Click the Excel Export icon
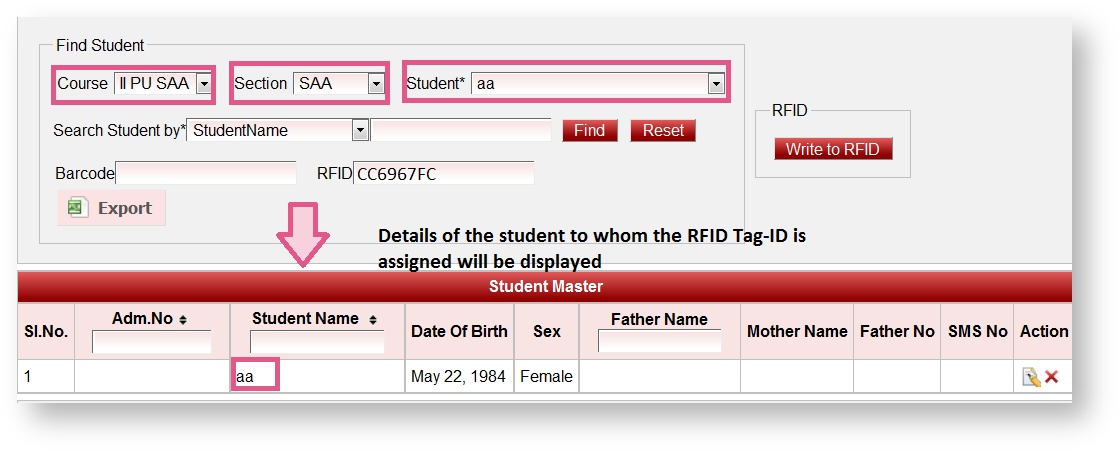This screenshot has width=1120, height=451. pyautogui.click(x=75, y=208)
